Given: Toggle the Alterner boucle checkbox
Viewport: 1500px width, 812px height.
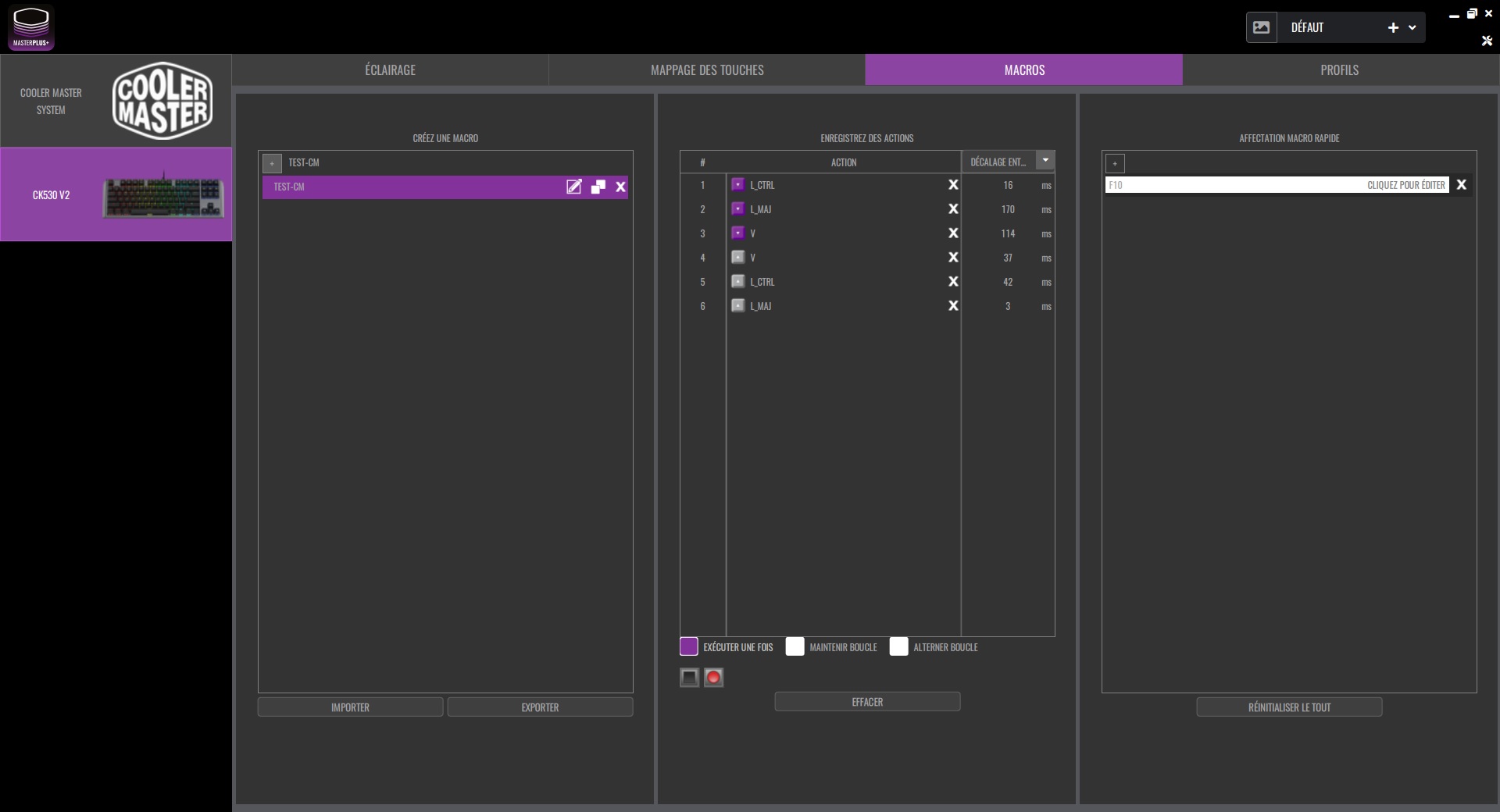Looking at the screenshot, I should point(898,646).
